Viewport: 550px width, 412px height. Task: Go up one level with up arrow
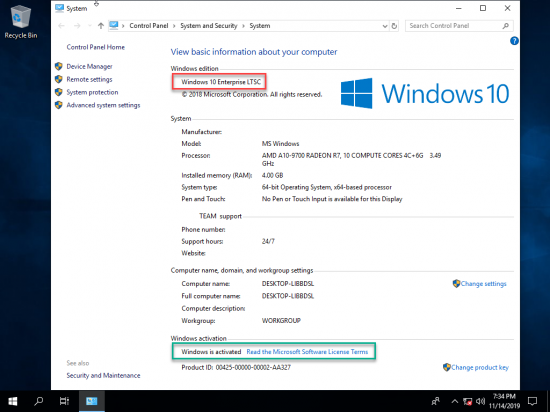(101, 26)
